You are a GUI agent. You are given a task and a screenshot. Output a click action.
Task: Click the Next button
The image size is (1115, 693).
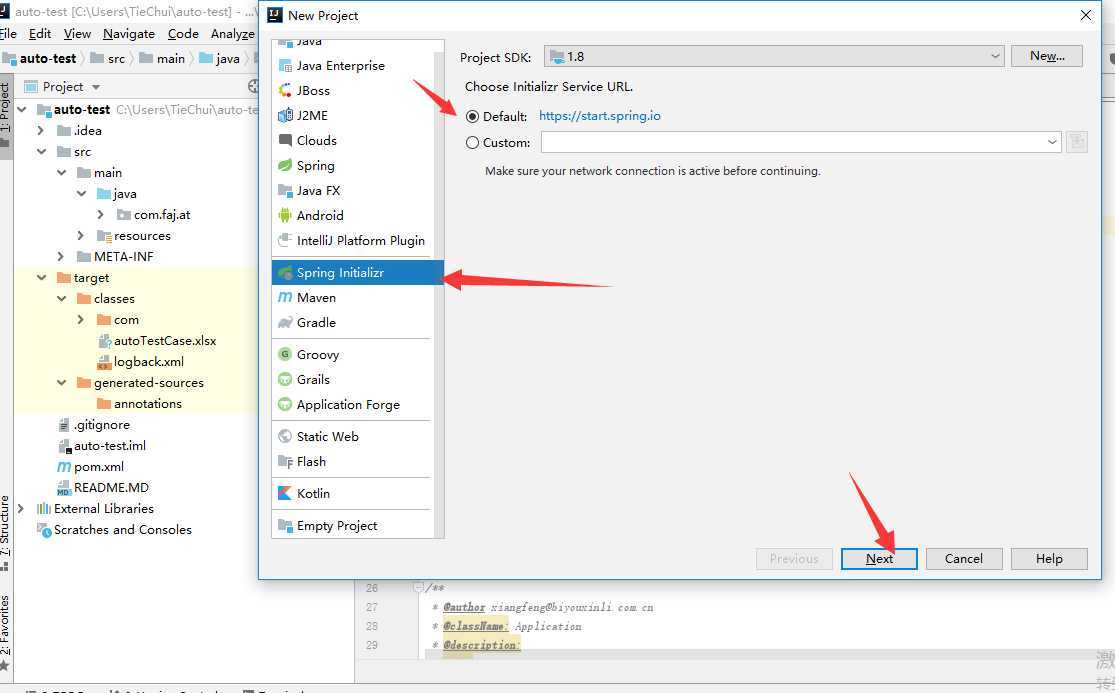click(879, 559)
